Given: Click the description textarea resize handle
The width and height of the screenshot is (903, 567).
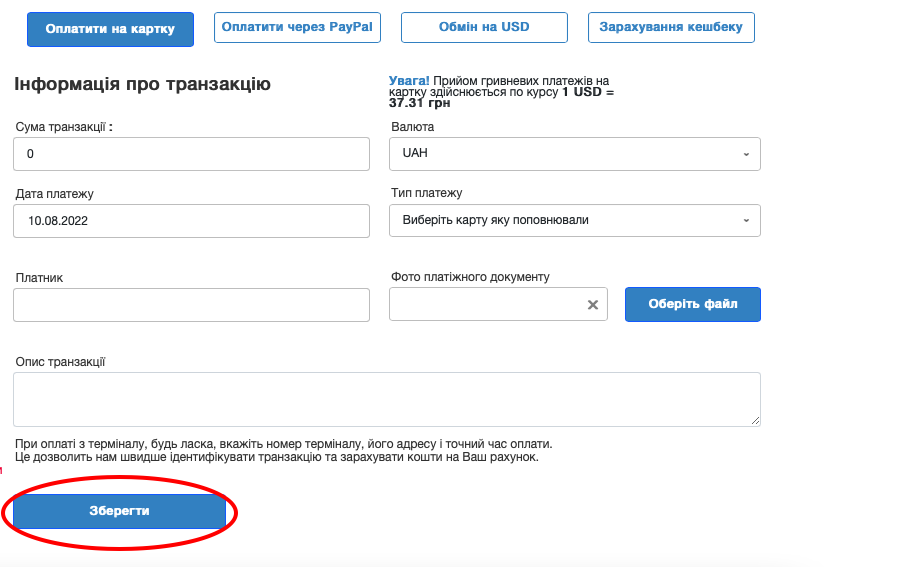Looking at the screenshot, I should 755,421.
